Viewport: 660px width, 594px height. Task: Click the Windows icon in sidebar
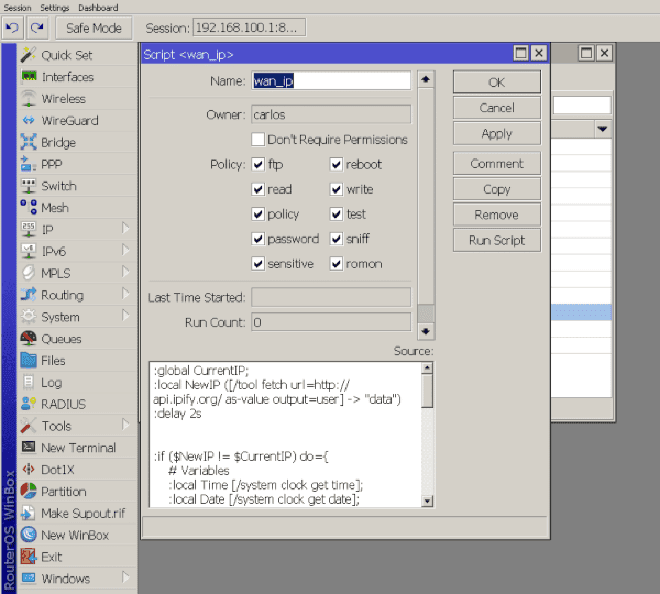[29, 578]
